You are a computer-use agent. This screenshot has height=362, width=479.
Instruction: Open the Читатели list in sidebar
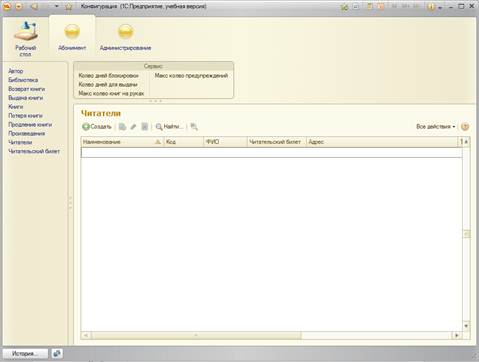click(x=20, y=142)
